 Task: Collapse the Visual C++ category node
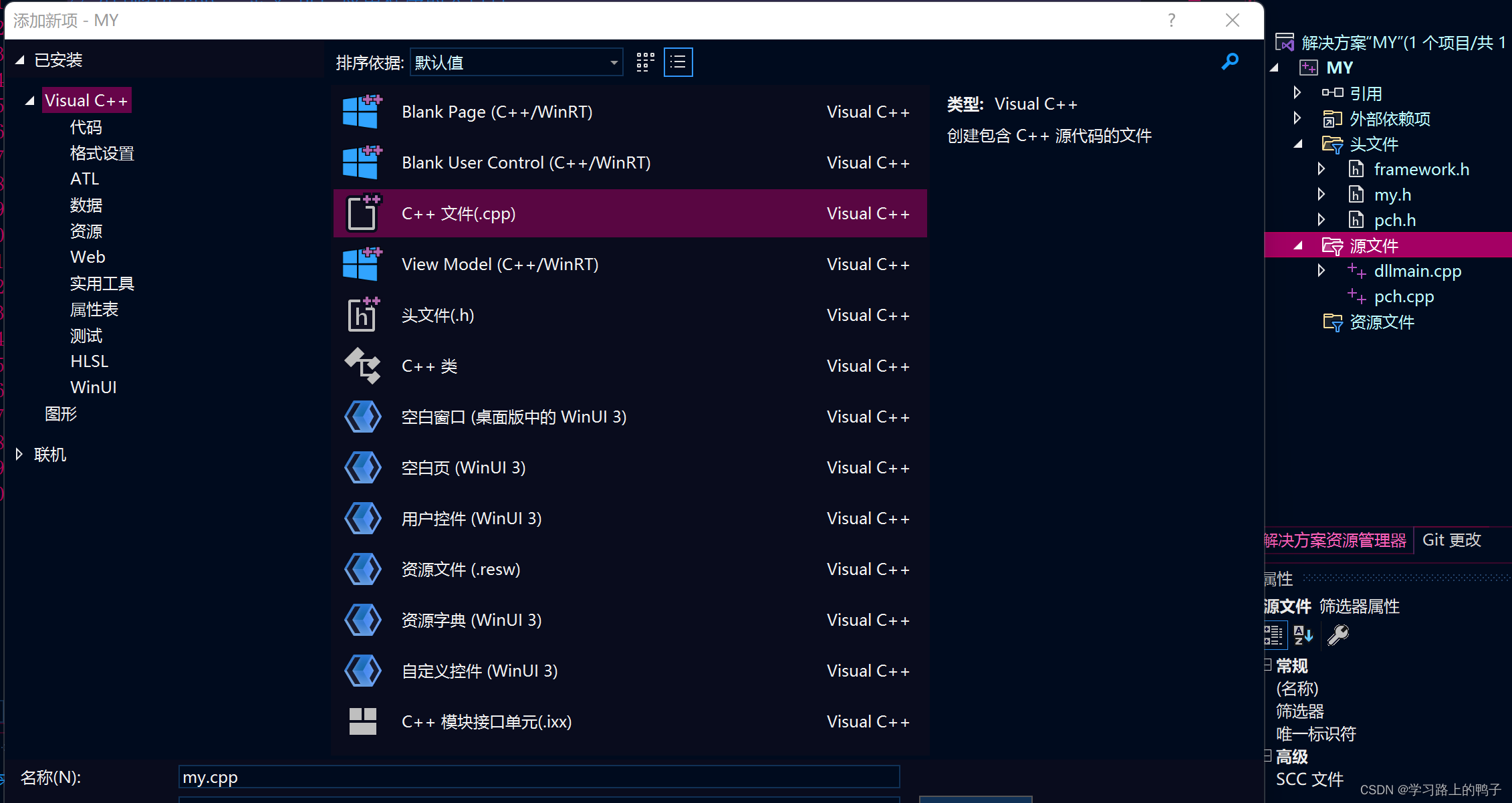pos(29,101)
